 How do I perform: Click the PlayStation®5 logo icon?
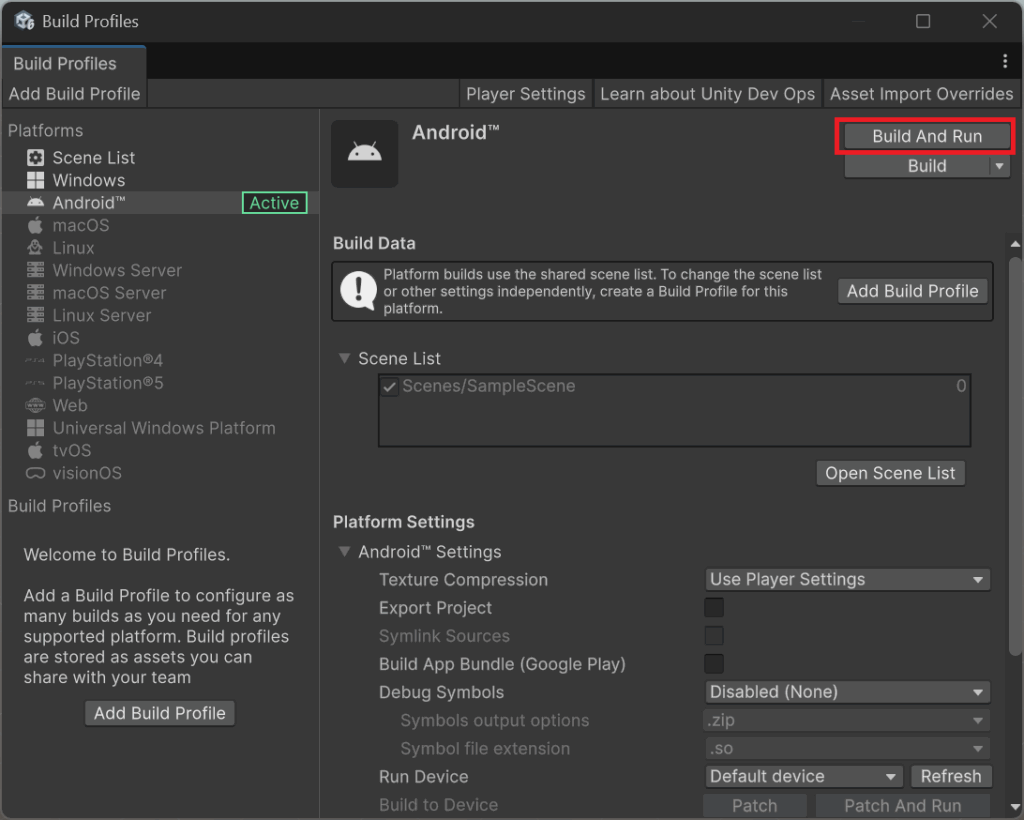click(35, 383)
